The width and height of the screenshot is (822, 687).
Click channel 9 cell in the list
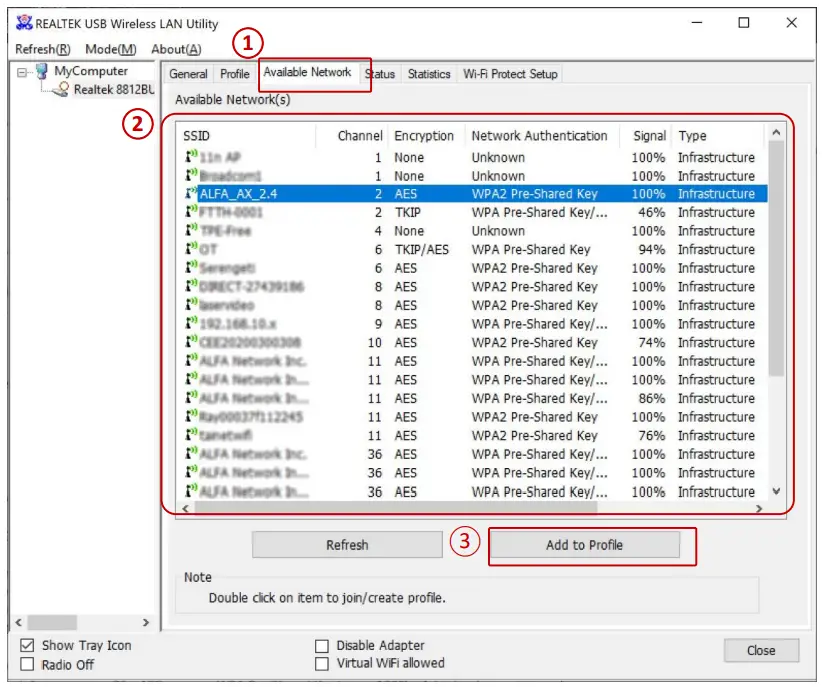pyautogui.click(x=378, y=324)
